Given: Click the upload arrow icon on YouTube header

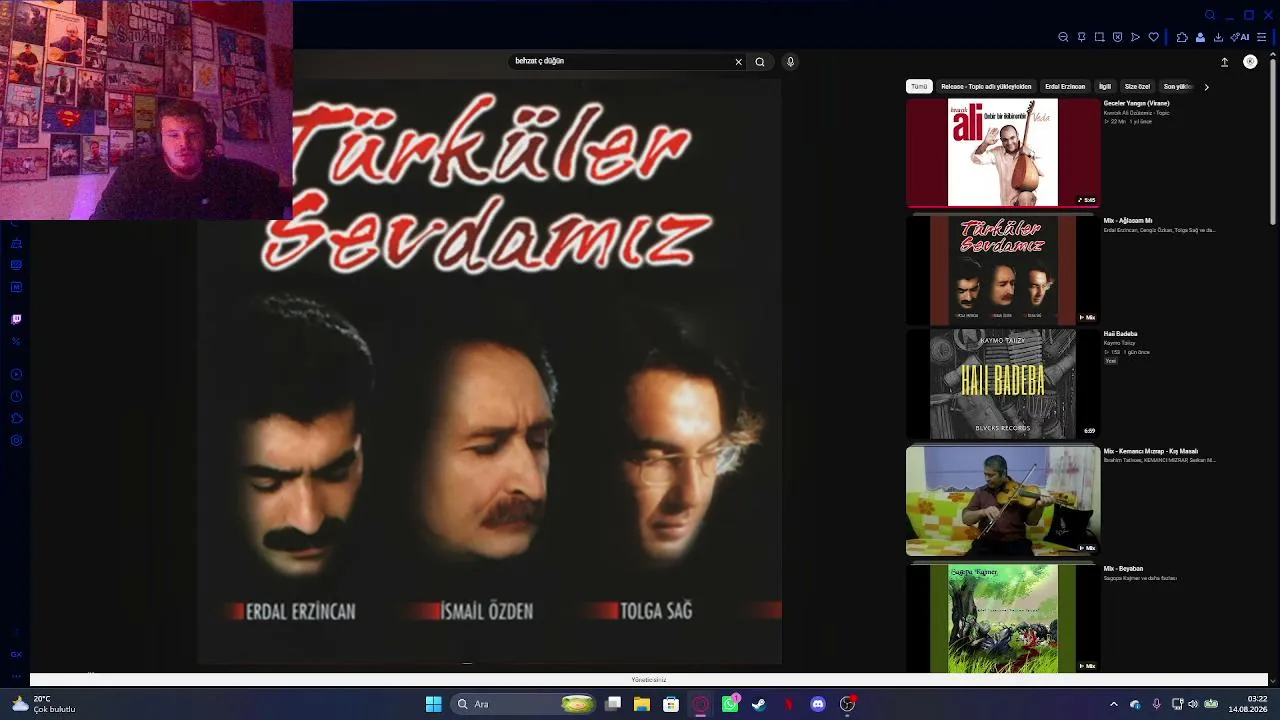Looking at the screenshot, I should click(1224, 62).
